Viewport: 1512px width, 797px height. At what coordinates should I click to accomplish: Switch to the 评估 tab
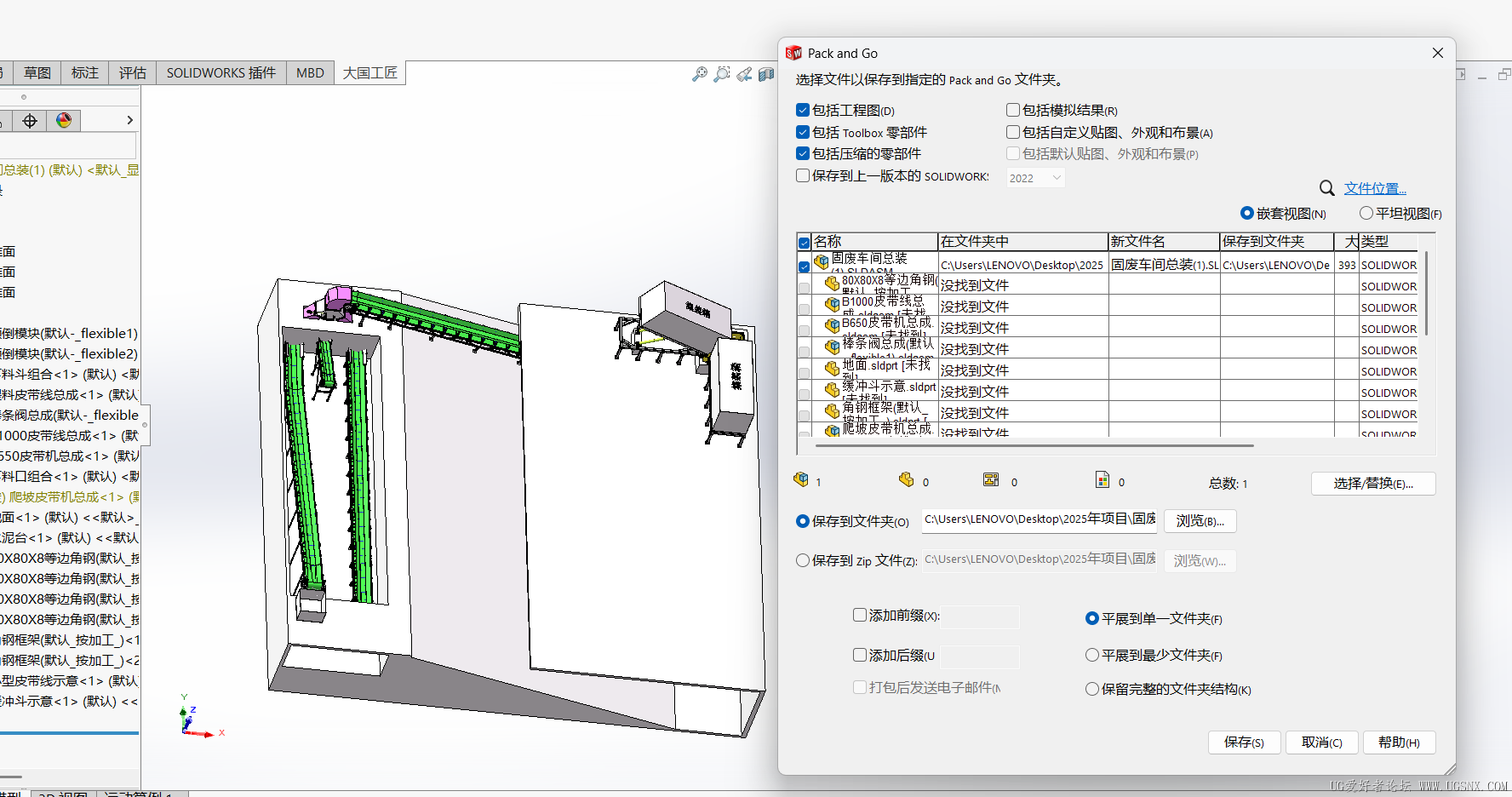[132, 73]
